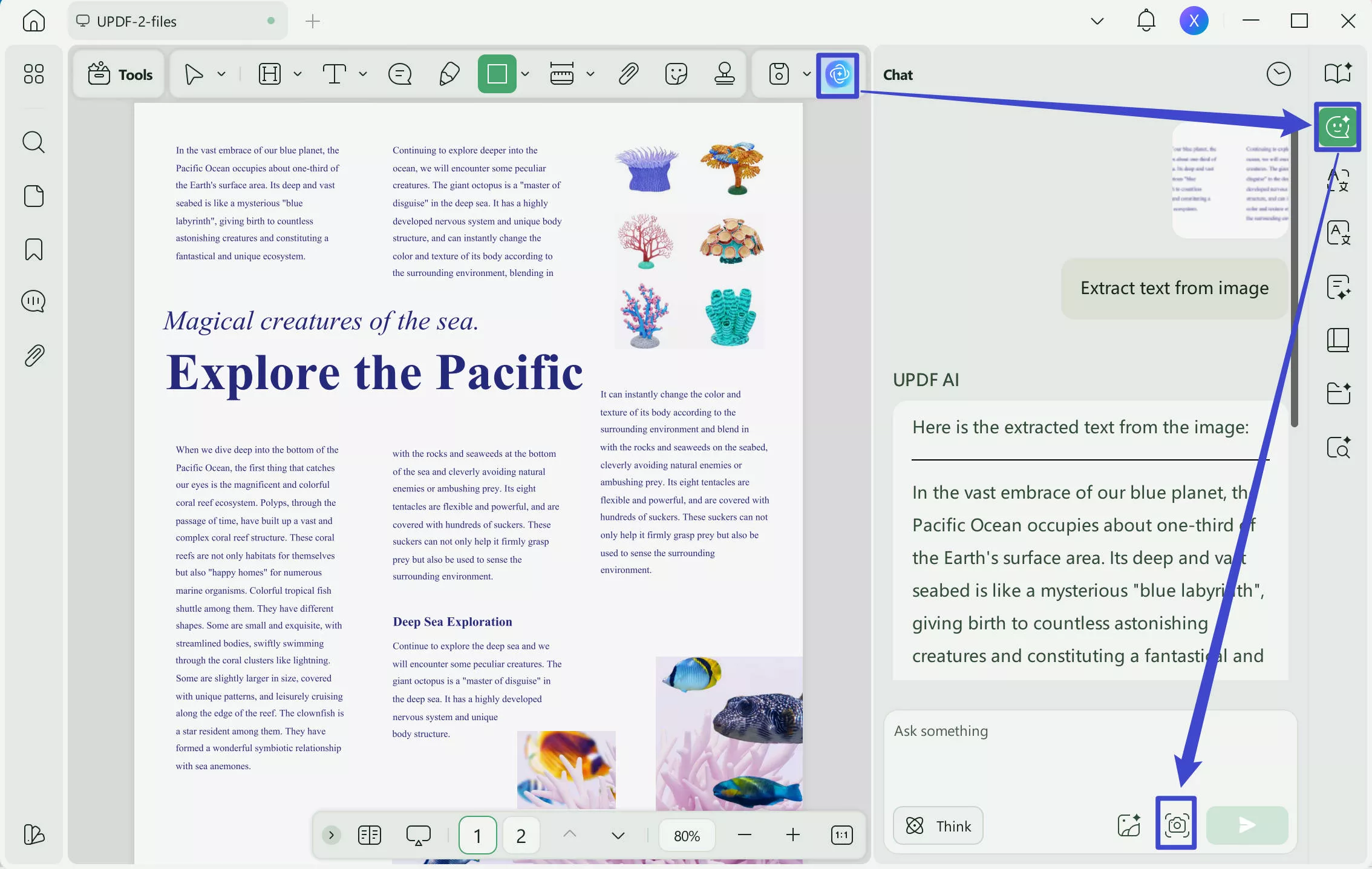
Task: Select the Stamp tool
Action: coord(724,74)
